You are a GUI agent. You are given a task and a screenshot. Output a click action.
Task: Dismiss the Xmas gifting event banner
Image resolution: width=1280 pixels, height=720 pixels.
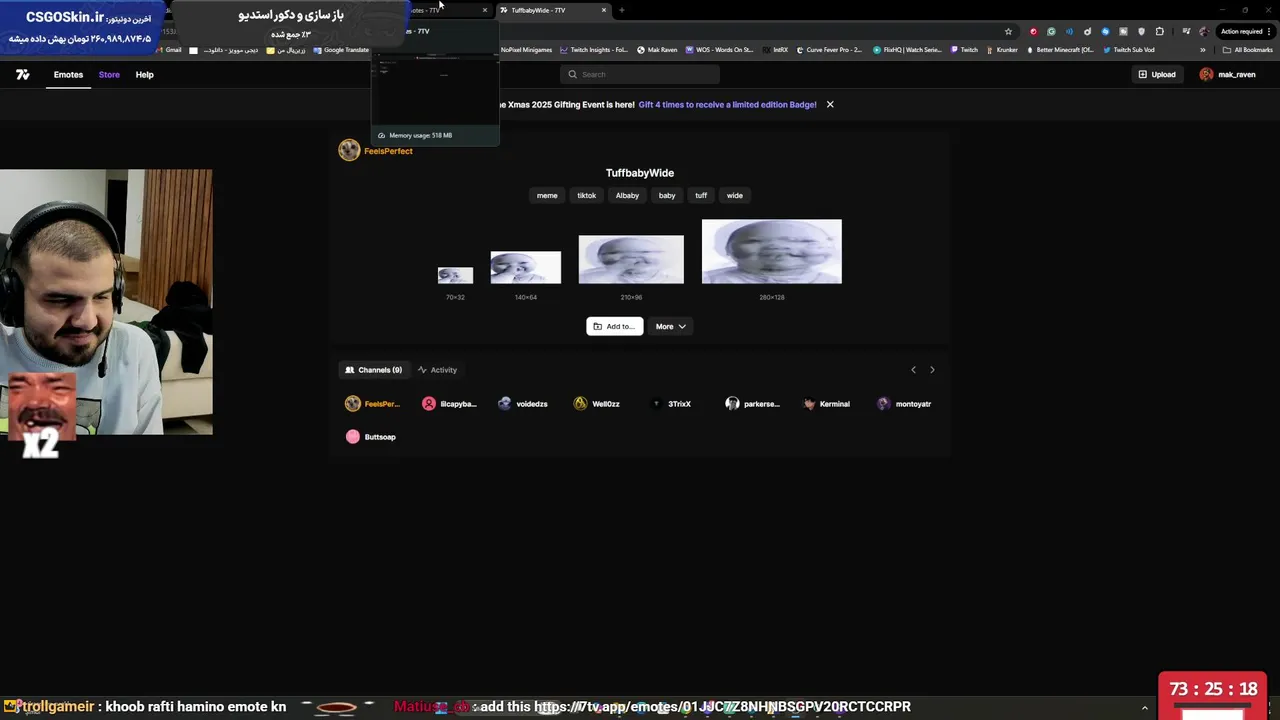[830, 104]
